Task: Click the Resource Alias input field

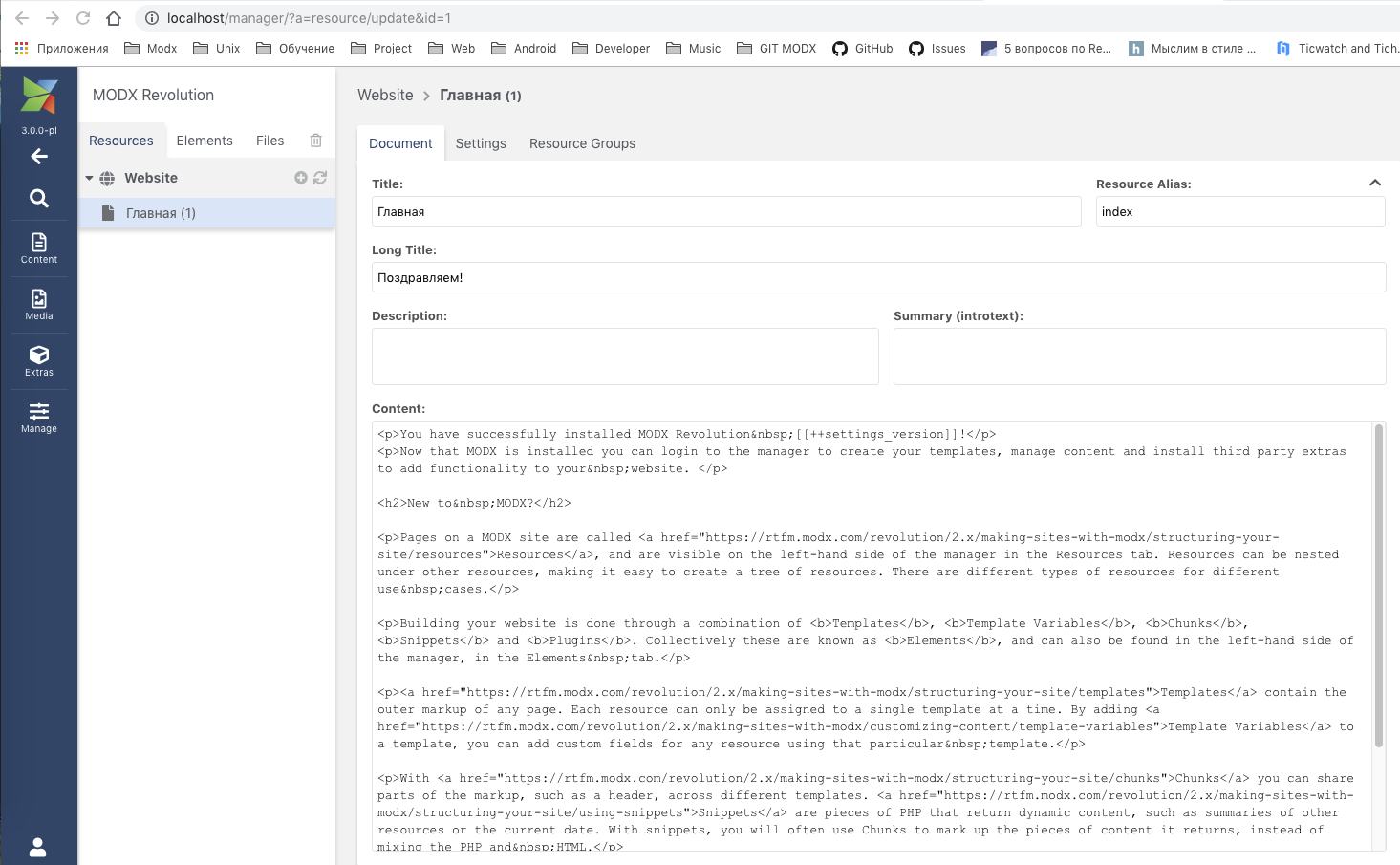Action: pyautogui.click(x=1240, y=211)
